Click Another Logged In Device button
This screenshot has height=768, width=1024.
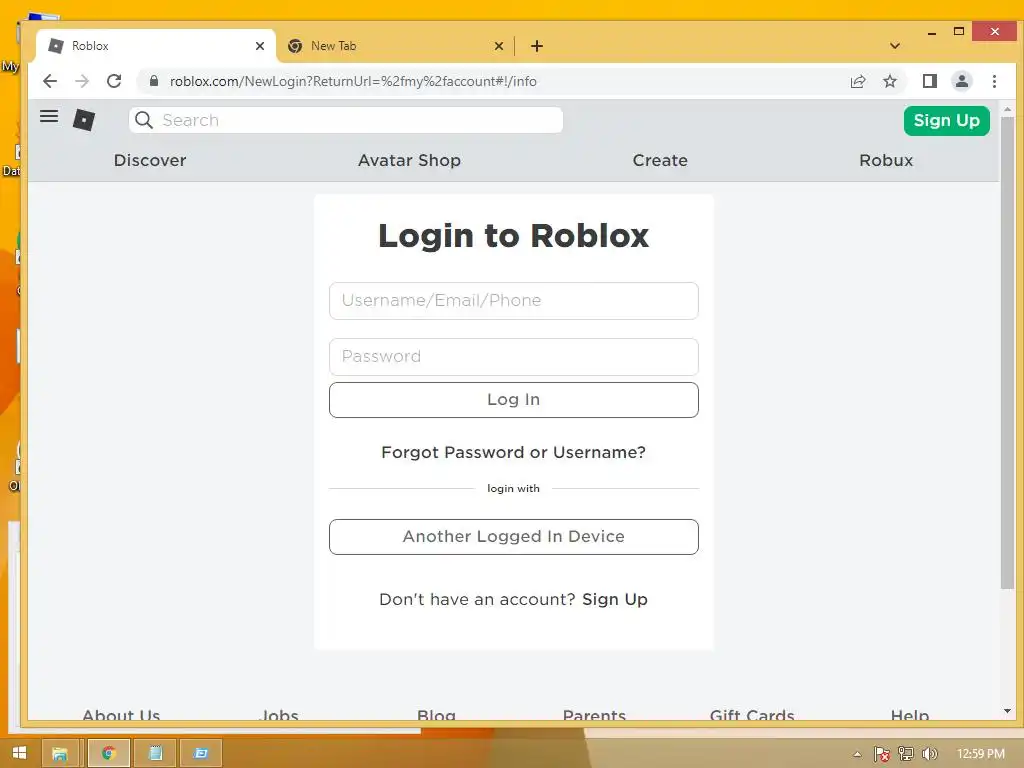[x=513, y=537]
